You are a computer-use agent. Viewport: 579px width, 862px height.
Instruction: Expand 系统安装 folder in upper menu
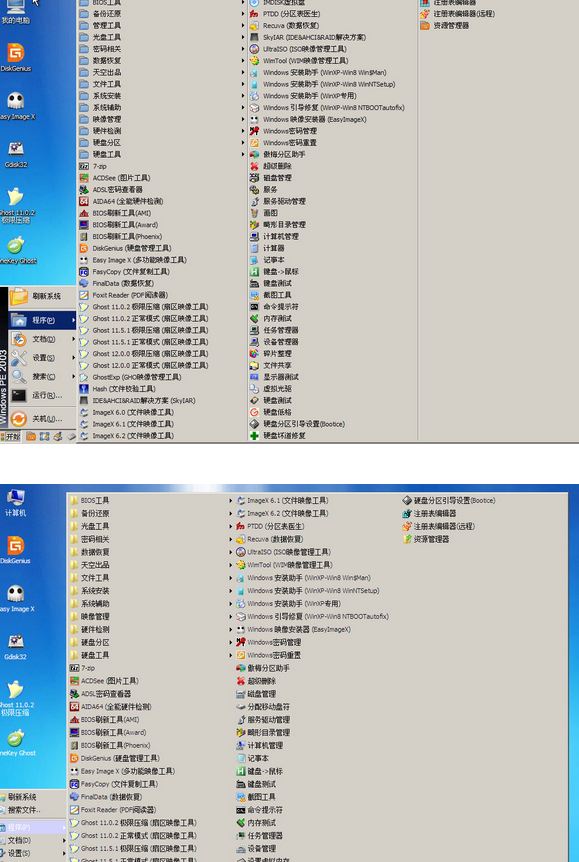pos(162,96)
